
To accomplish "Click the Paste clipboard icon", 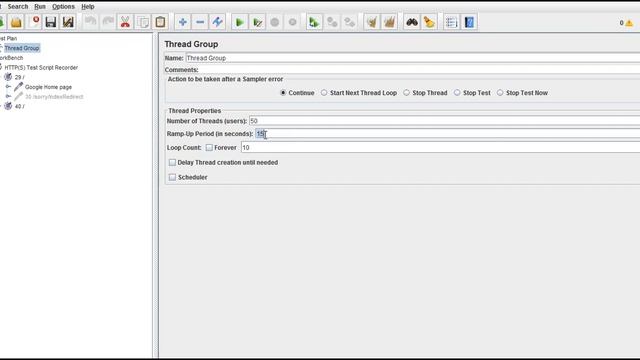I will click(160, 22).
